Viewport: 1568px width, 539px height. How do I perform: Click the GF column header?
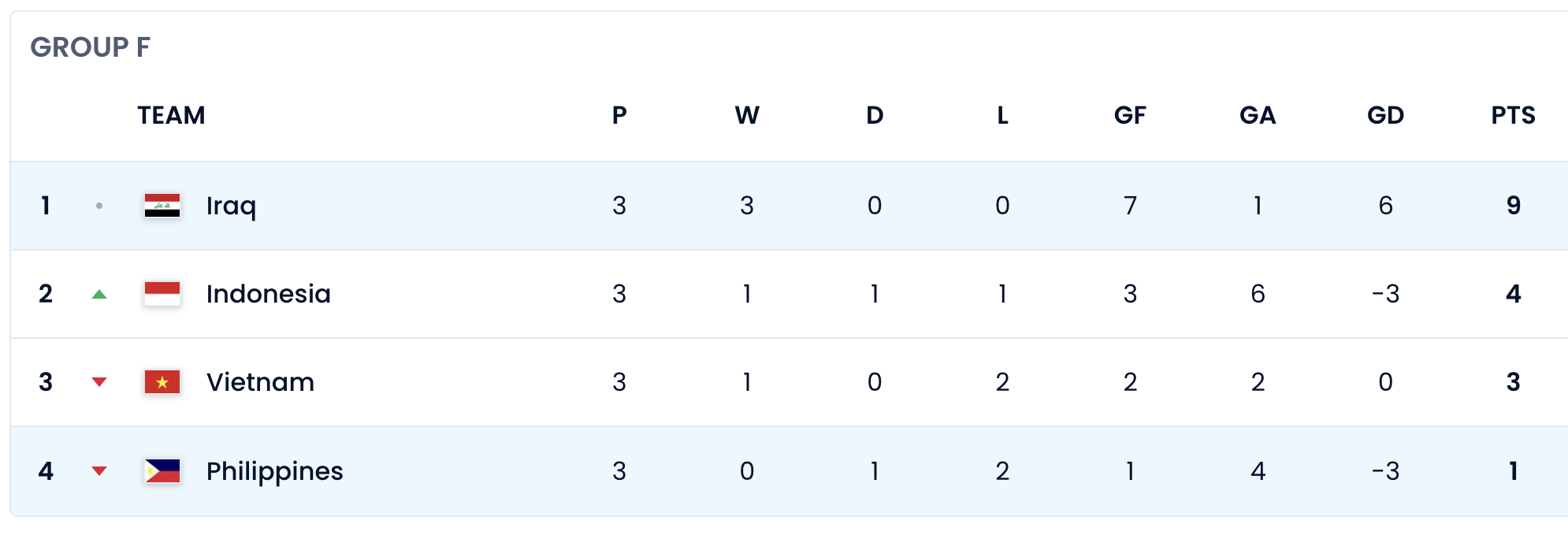point(1130,116)
